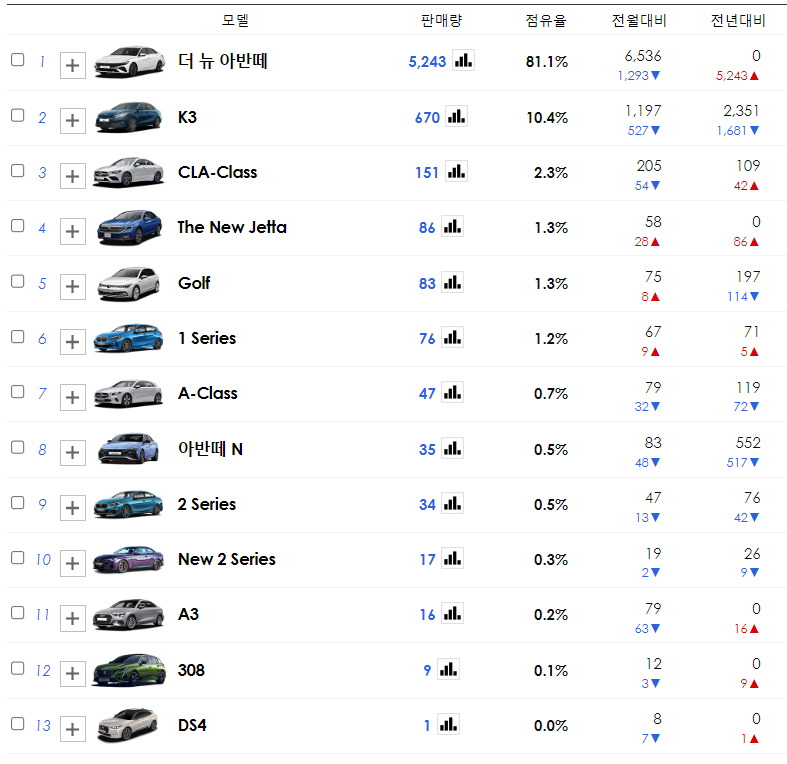787x764 pixels.
Task: Click the DS4 car thumbnail
Action: [x=128, y=725]
